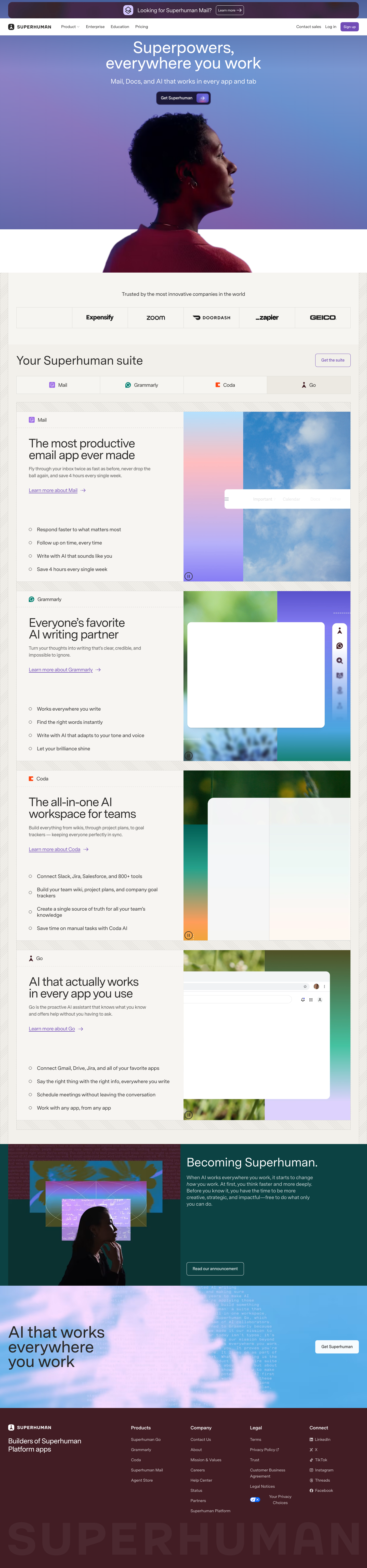The height and width of the screenshot is (1568, 367).
Task: Click the Superhuman logo in the top navigation
Action: coord(30,27)
